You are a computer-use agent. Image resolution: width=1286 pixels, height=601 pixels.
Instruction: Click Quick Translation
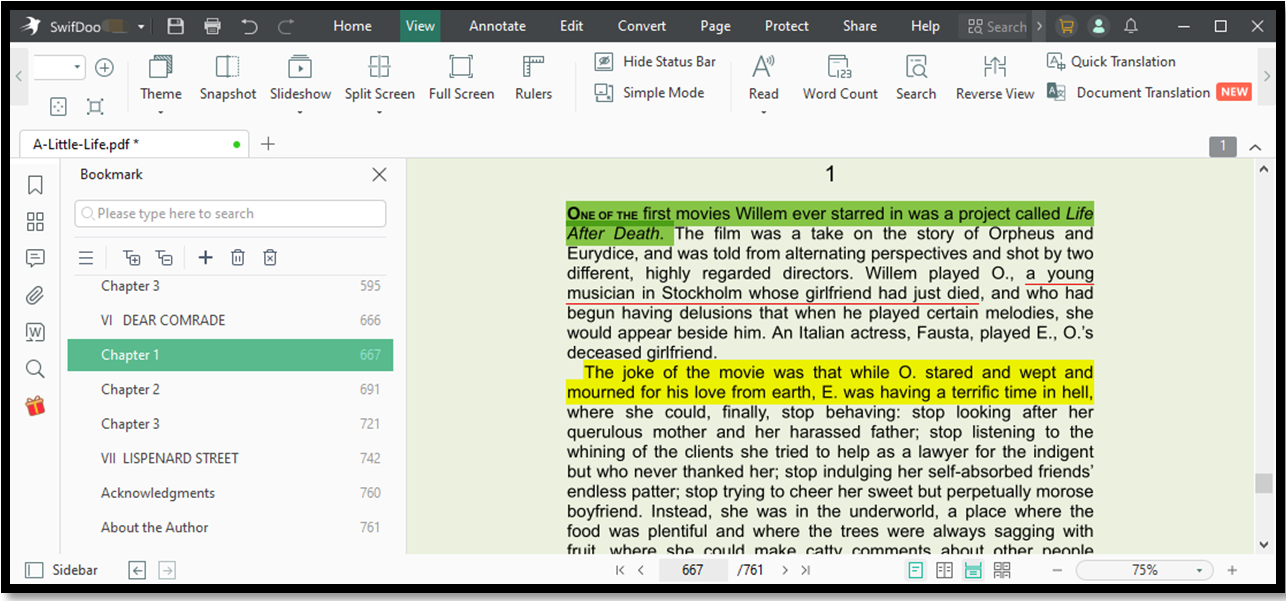1111,62
